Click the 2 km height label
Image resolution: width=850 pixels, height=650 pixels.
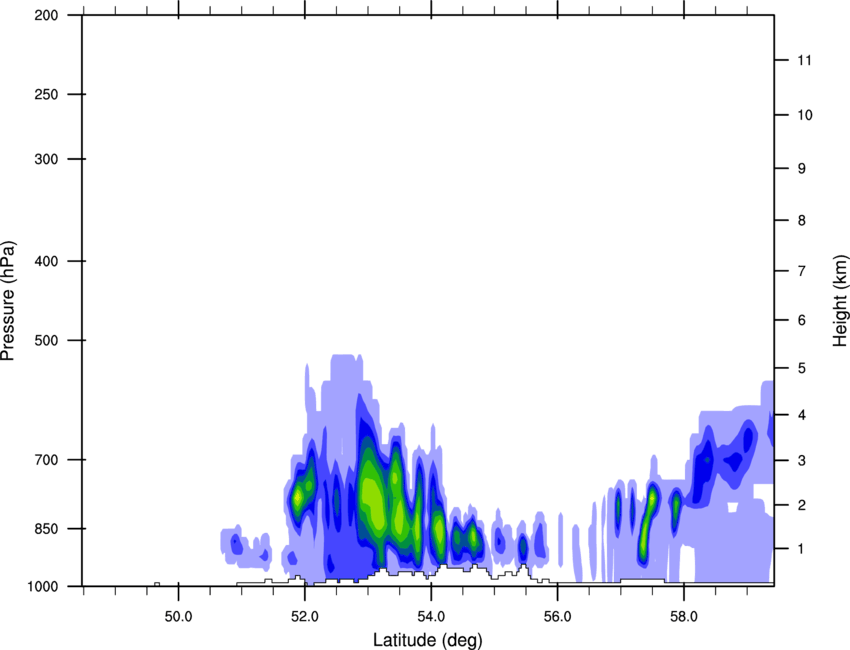click(802, 505)
